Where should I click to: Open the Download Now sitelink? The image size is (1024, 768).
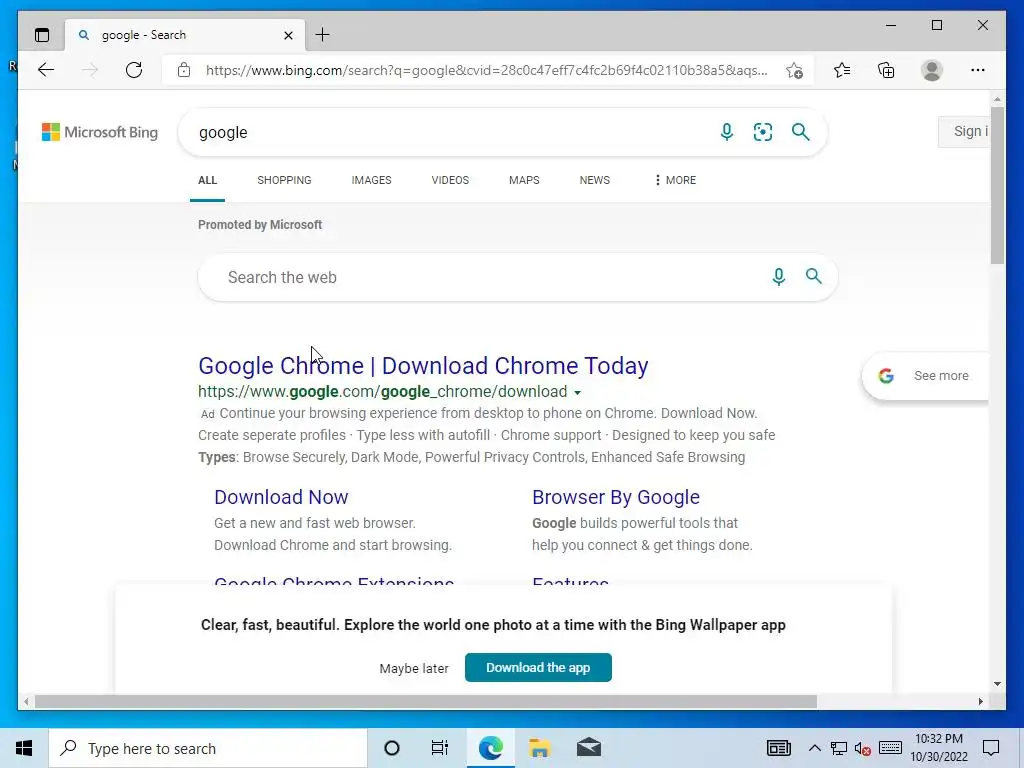point(281,497)
